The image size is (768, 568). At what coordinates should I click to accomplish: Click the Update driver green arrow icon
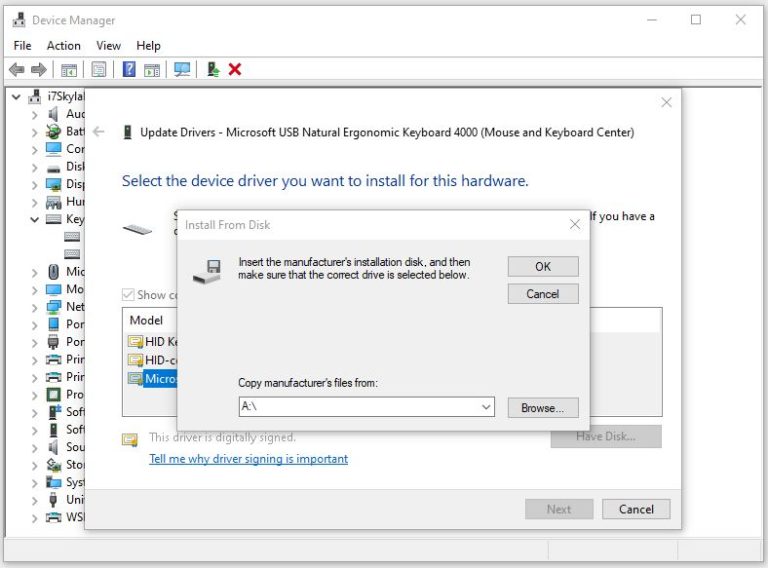(213, 70)
